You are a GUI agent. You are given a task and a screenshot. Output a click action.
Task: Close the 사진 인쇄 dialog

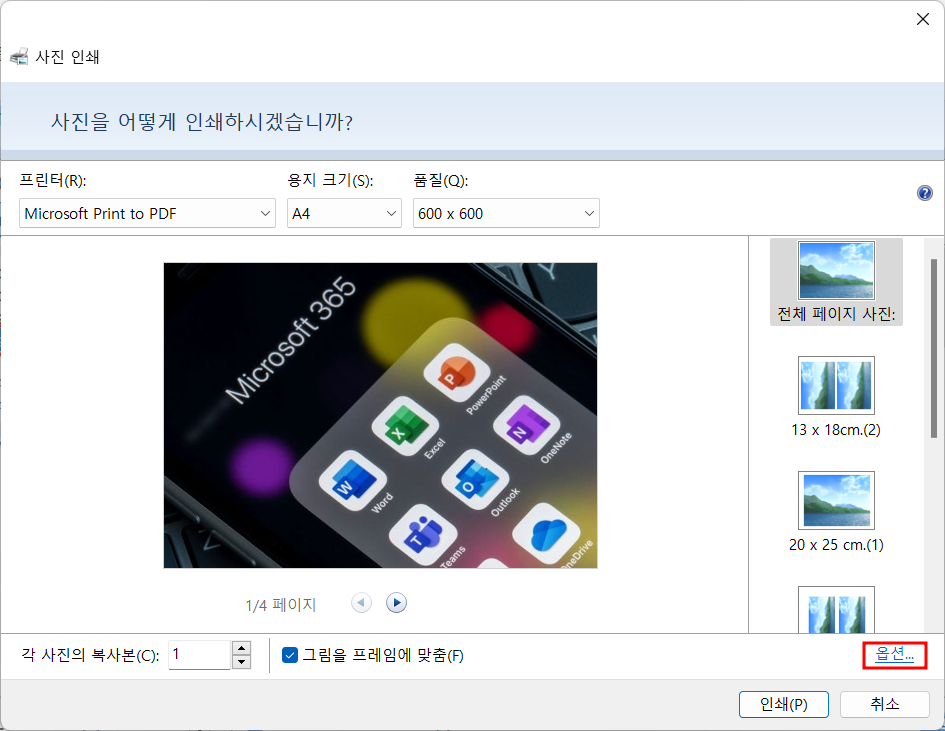pyautogui.click(x=922, y=19)
